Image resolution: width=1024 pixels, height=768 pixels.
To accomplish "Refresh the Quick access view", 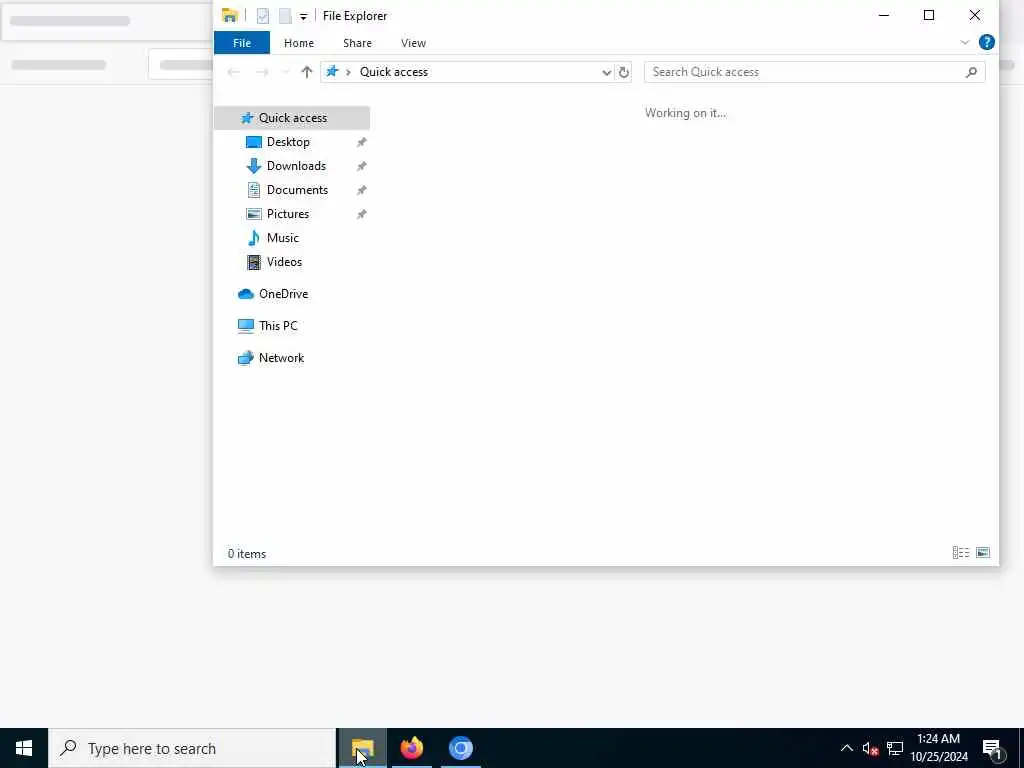I will (624, 72).
